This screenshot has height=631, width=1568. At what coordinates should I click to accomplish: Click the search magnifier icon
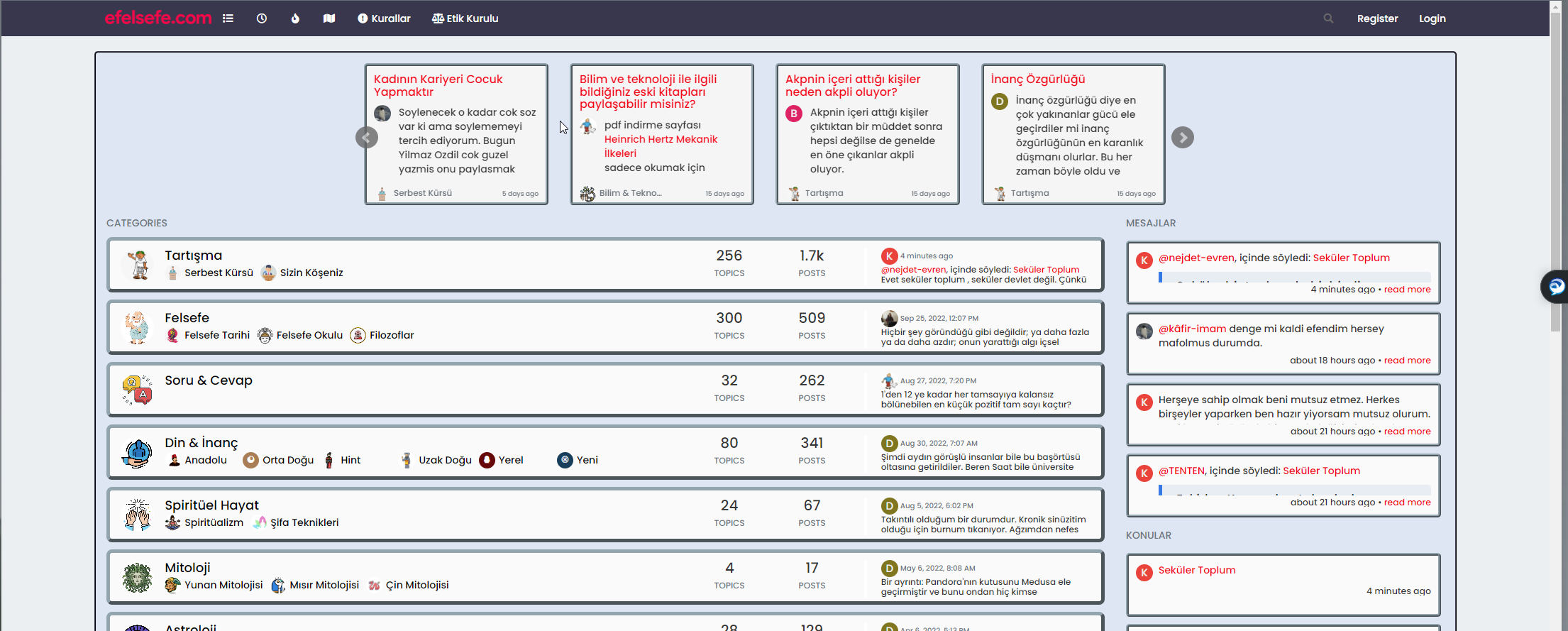1328,18
